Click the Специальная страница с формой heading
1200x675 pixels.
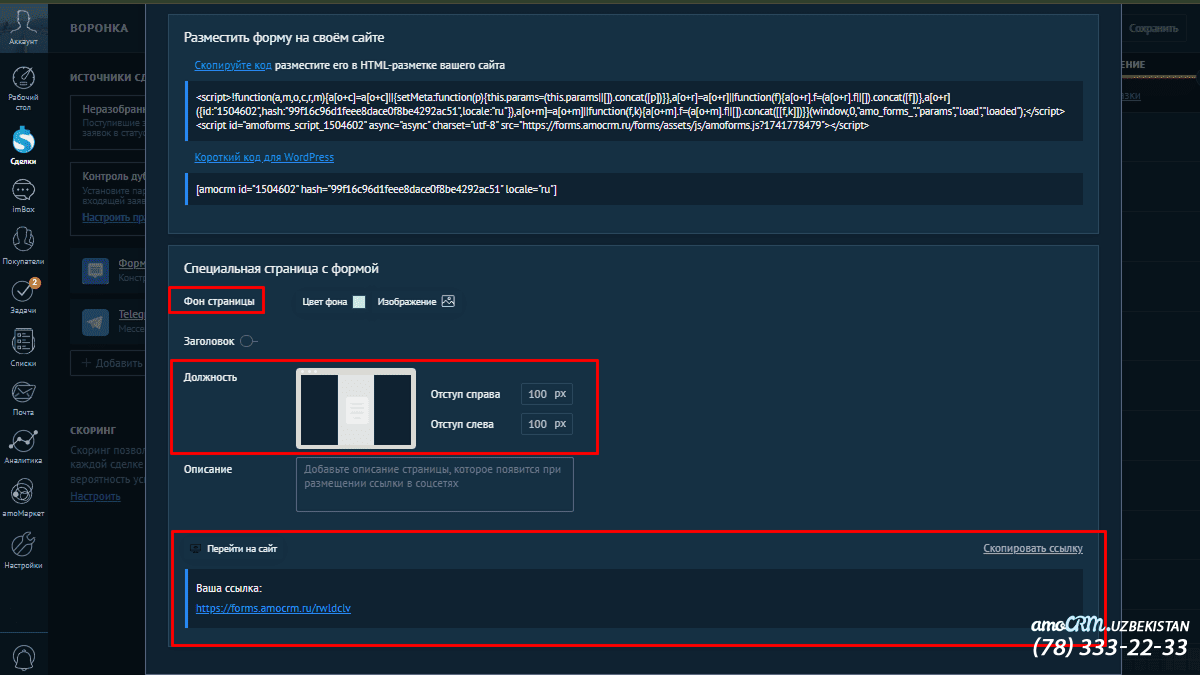point(281,269)
